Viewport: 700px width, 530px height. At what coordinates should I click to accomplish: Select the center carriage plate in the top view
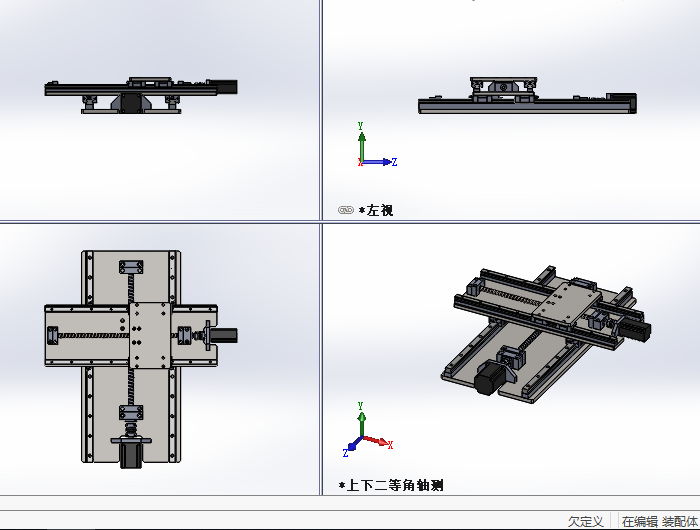(150, 335)
